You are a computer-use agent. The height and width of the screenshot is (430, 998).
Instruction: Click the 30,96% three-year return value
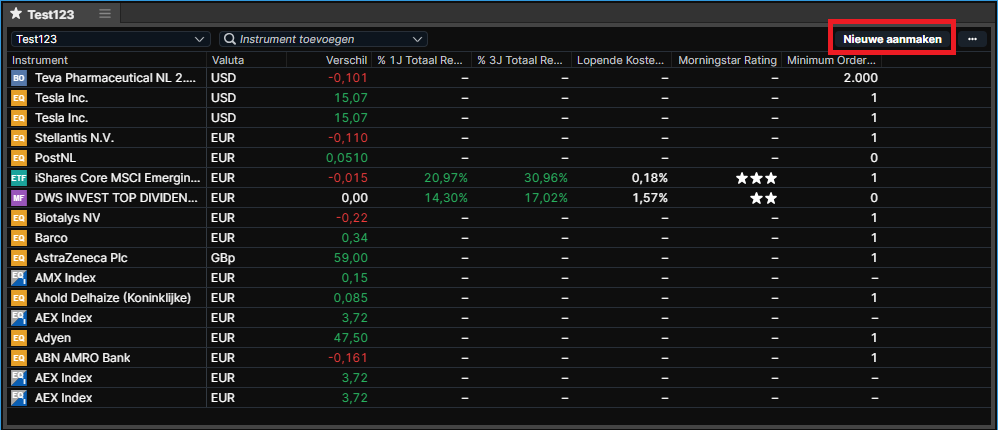(546, 178)
